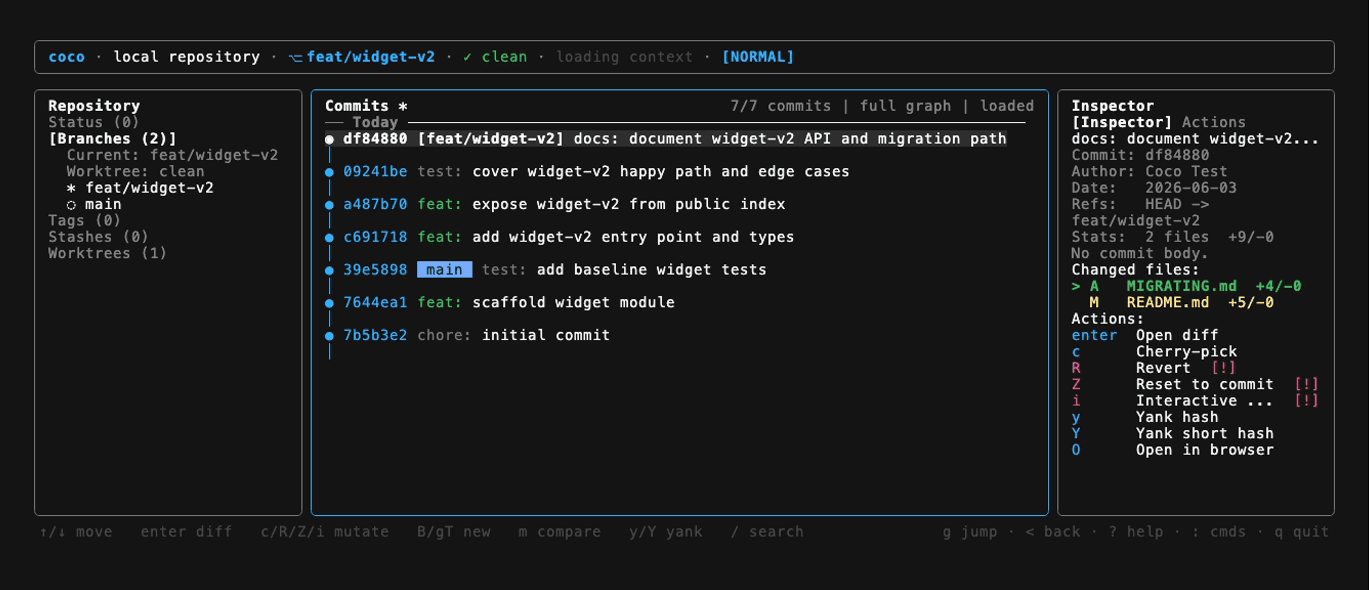Click the [feat/widget-v2] ref label on df84880

(490, 139)
